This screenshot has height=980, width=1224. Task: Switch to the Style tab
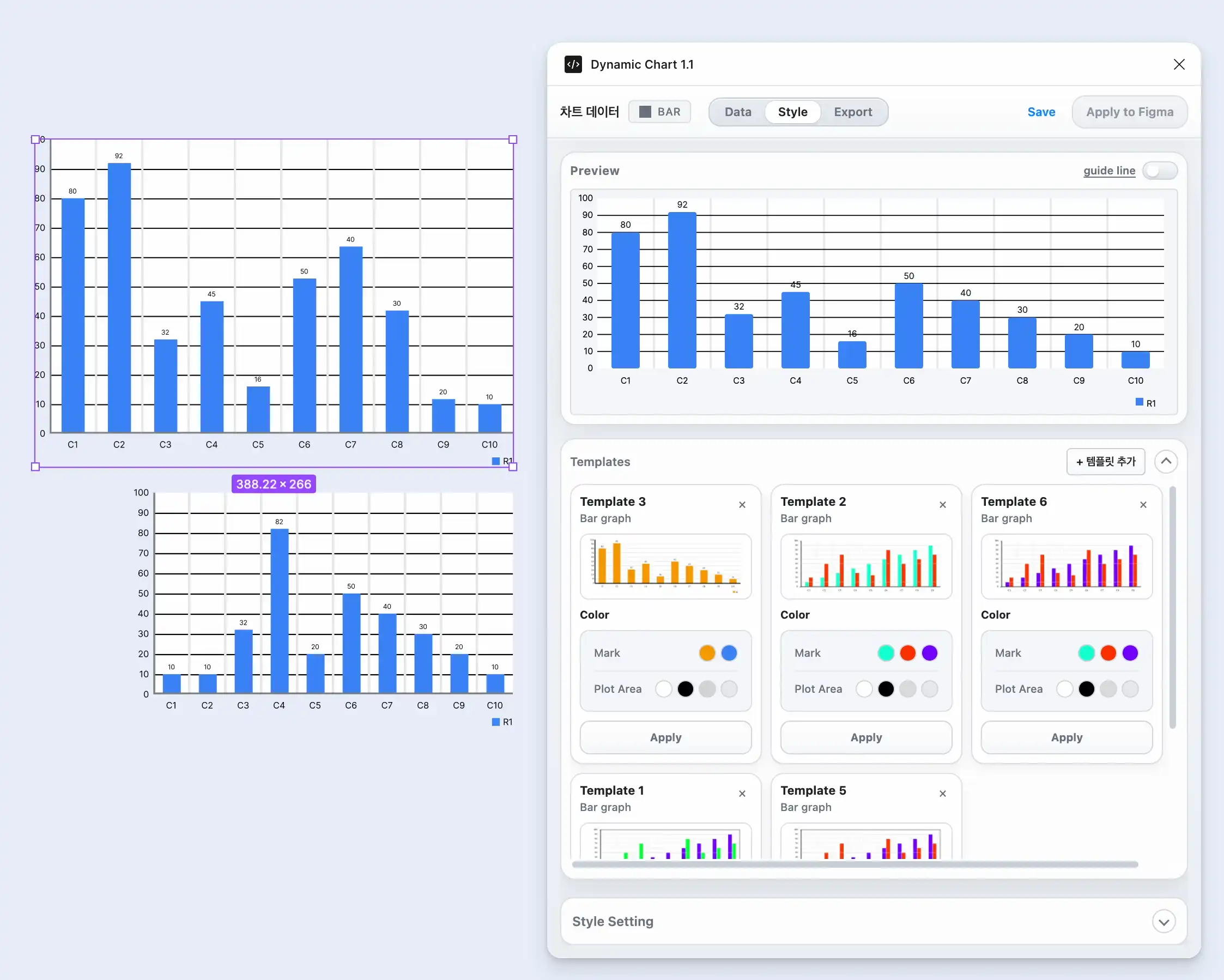click(792, 112)
